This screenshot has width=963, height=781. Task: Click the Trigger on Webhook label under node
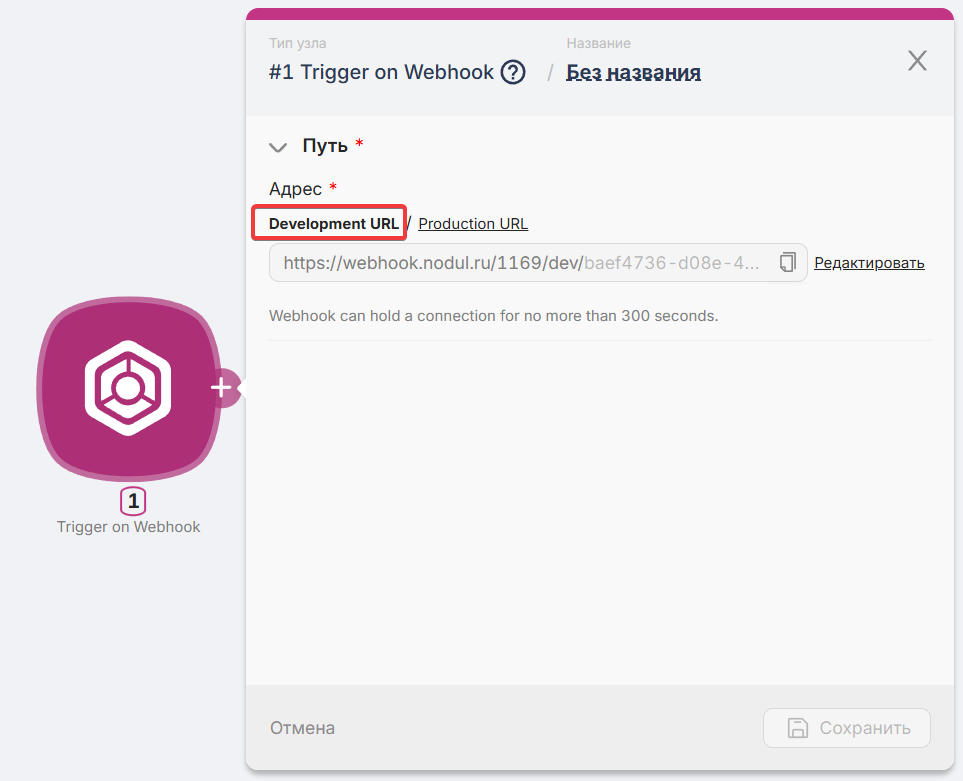tap(128, 527)
